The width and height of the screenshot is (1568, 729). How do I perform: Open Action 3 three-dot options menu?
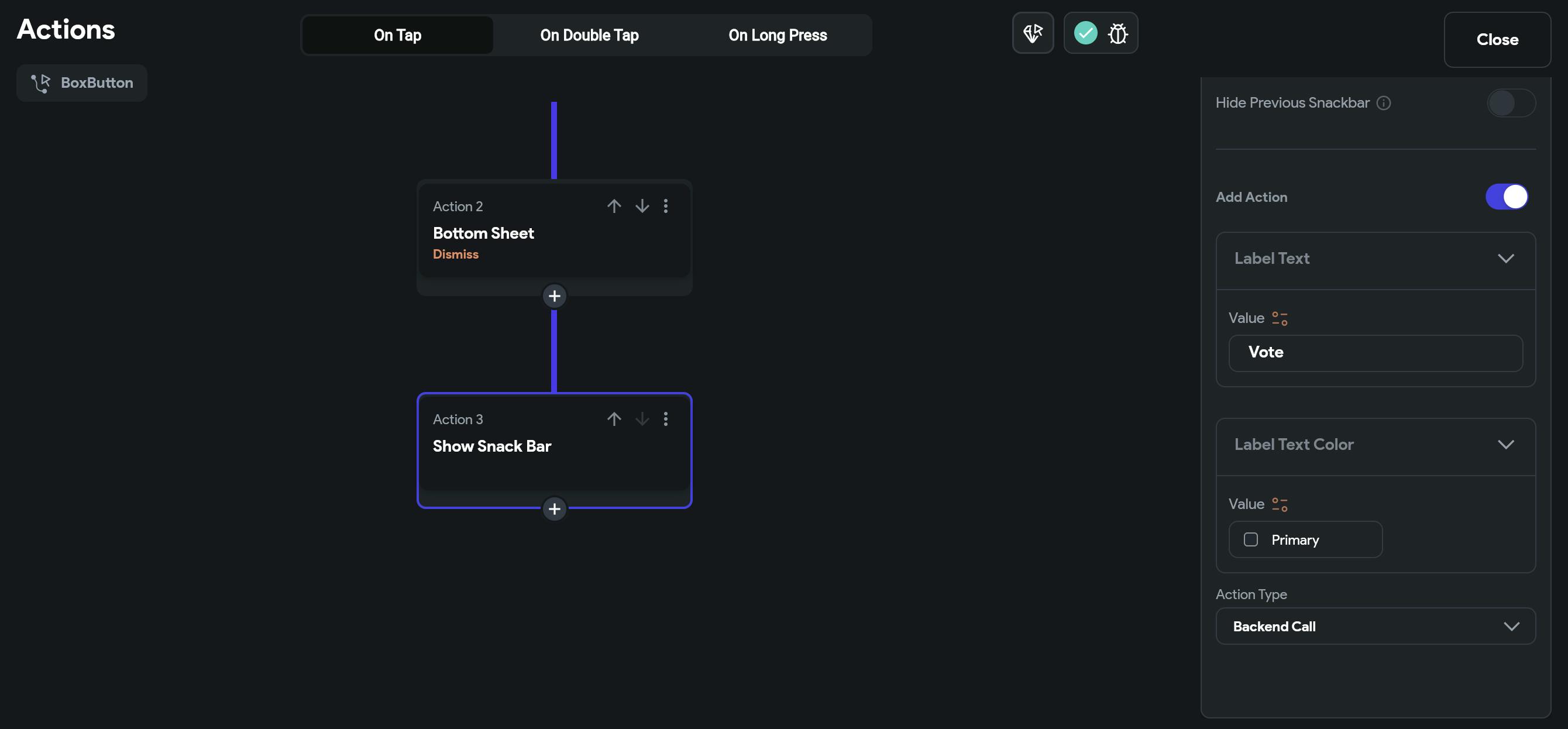pyautogui.click(x=665, y=419)
